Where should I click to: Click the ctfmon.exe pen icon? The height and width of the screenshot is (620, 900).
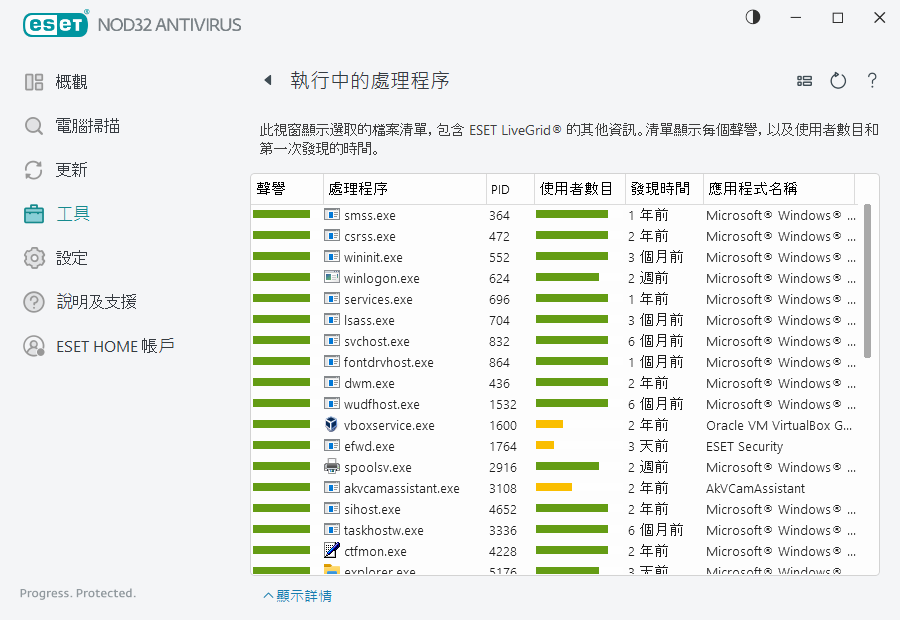332,550
